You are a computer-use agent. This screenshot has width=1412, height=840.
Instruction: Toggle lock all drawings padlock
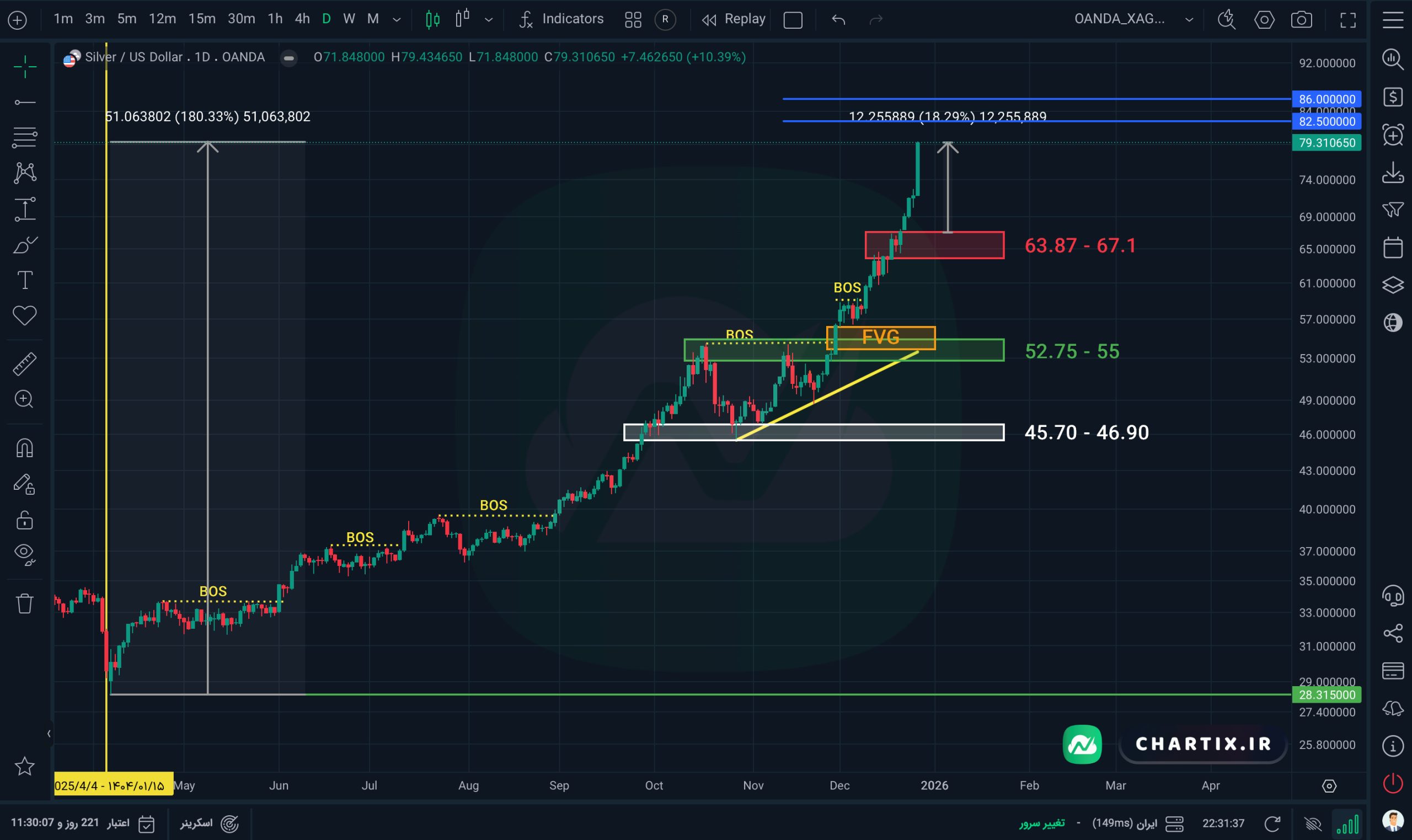(24, 520)
